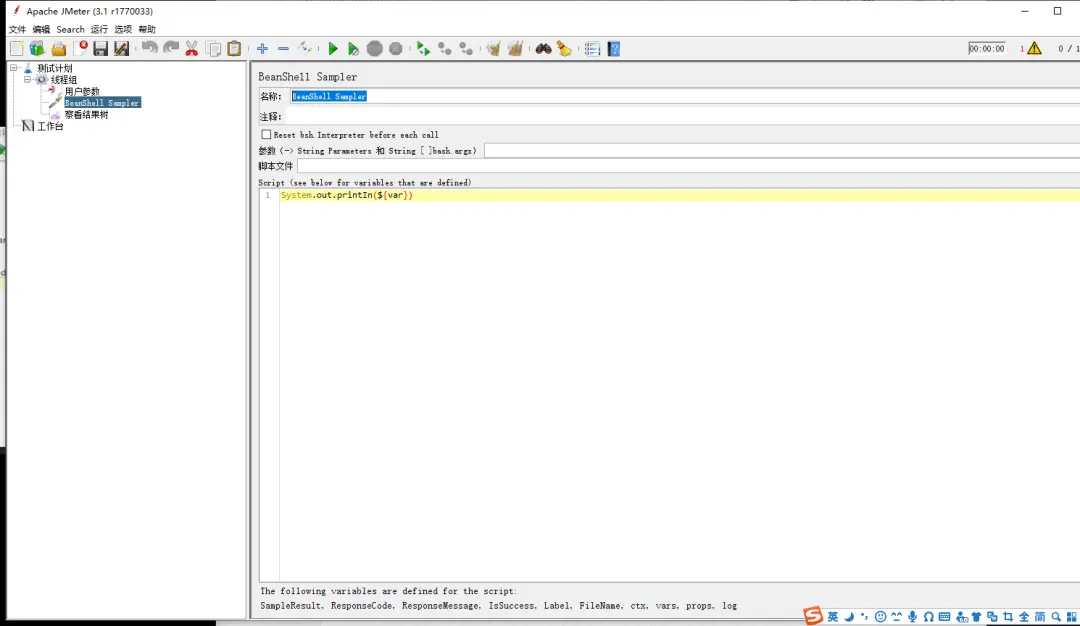Click Sogou voice input microphone
This screenshot has height=626, width=1080.
(x=913, y=616)
